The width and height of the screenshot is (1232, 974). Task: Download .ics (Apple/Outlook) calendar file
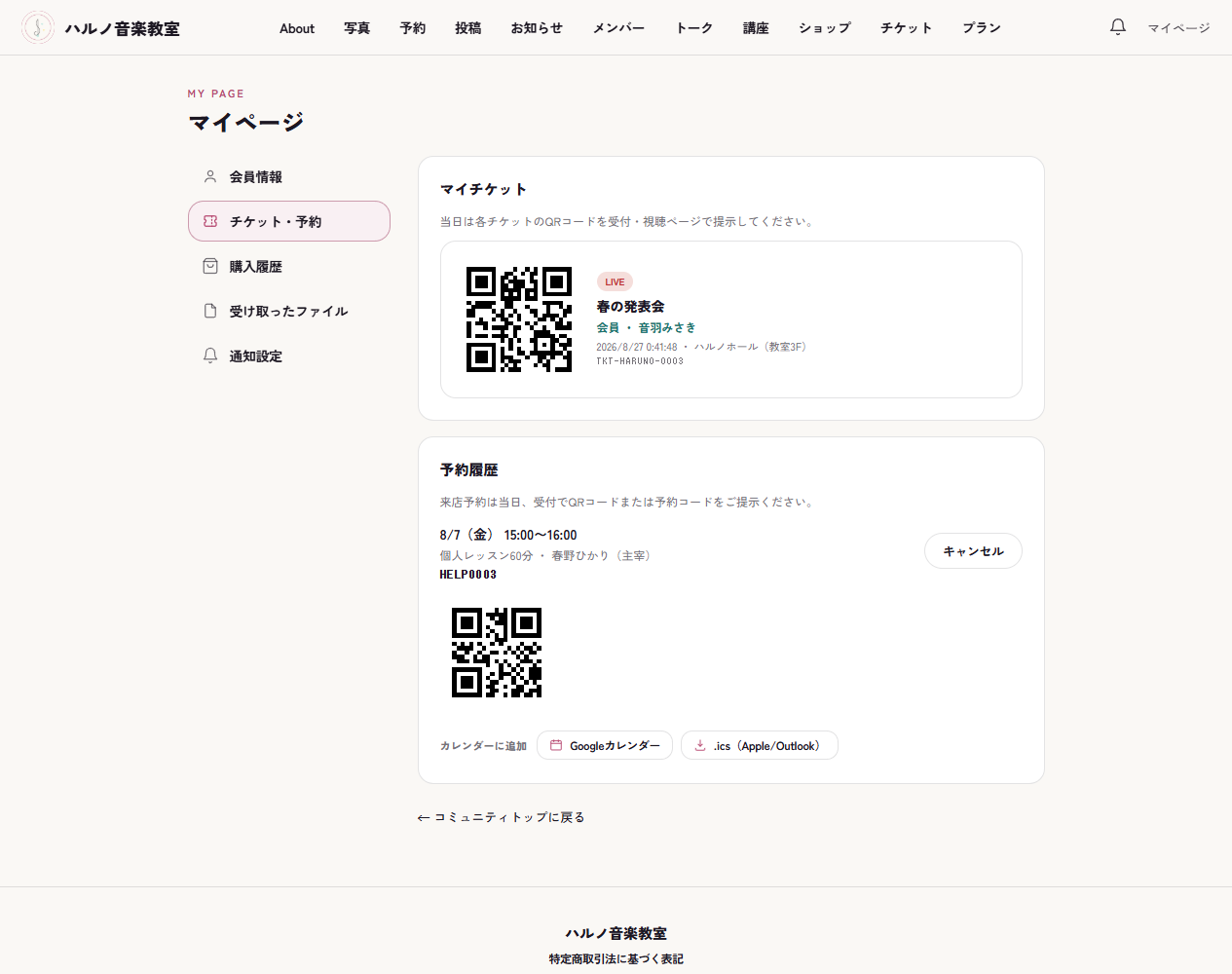(x=760, y=745)
